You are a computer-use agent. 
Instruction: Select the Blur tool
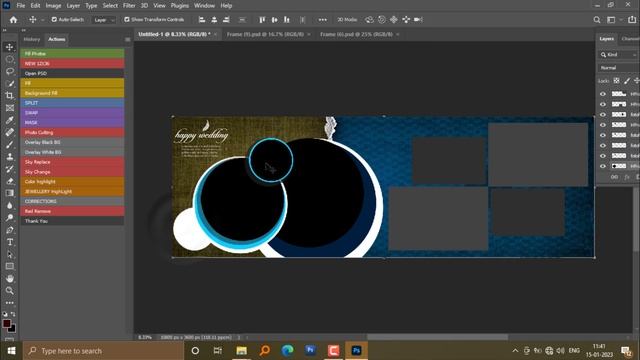click(9, 205)
